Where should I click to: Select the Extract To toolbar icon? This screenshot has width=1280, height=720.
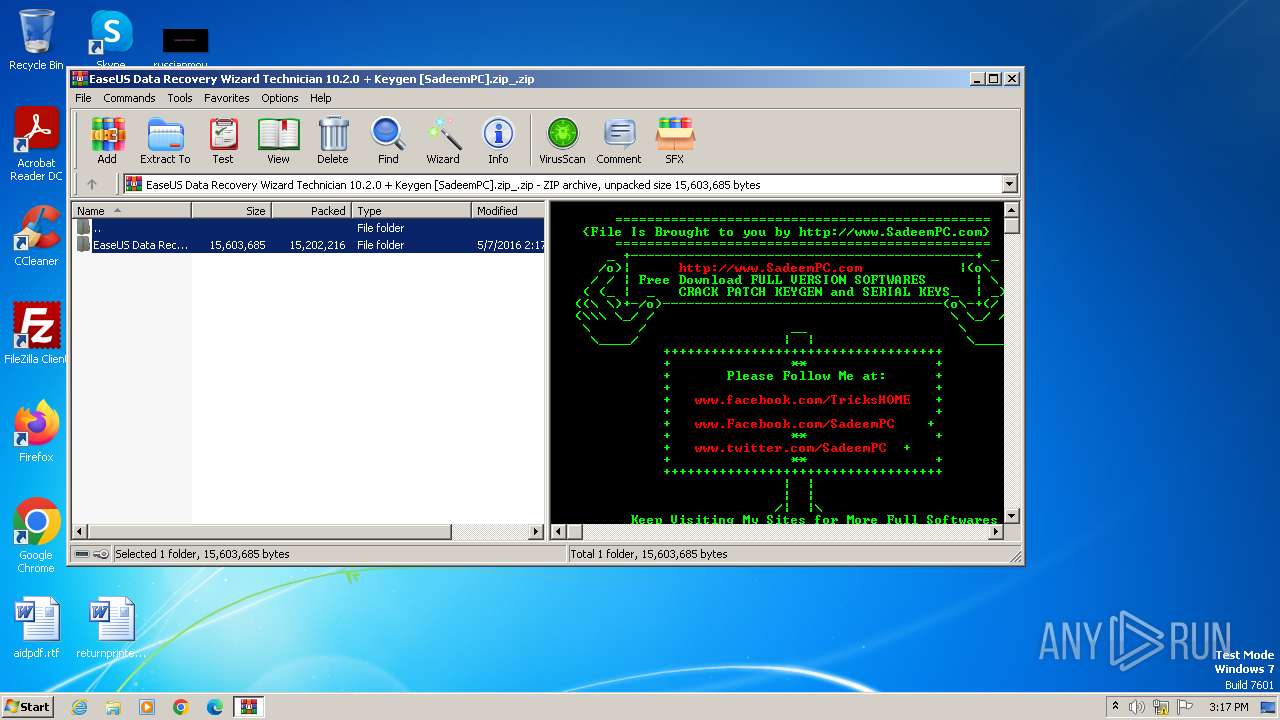[165, 140]
